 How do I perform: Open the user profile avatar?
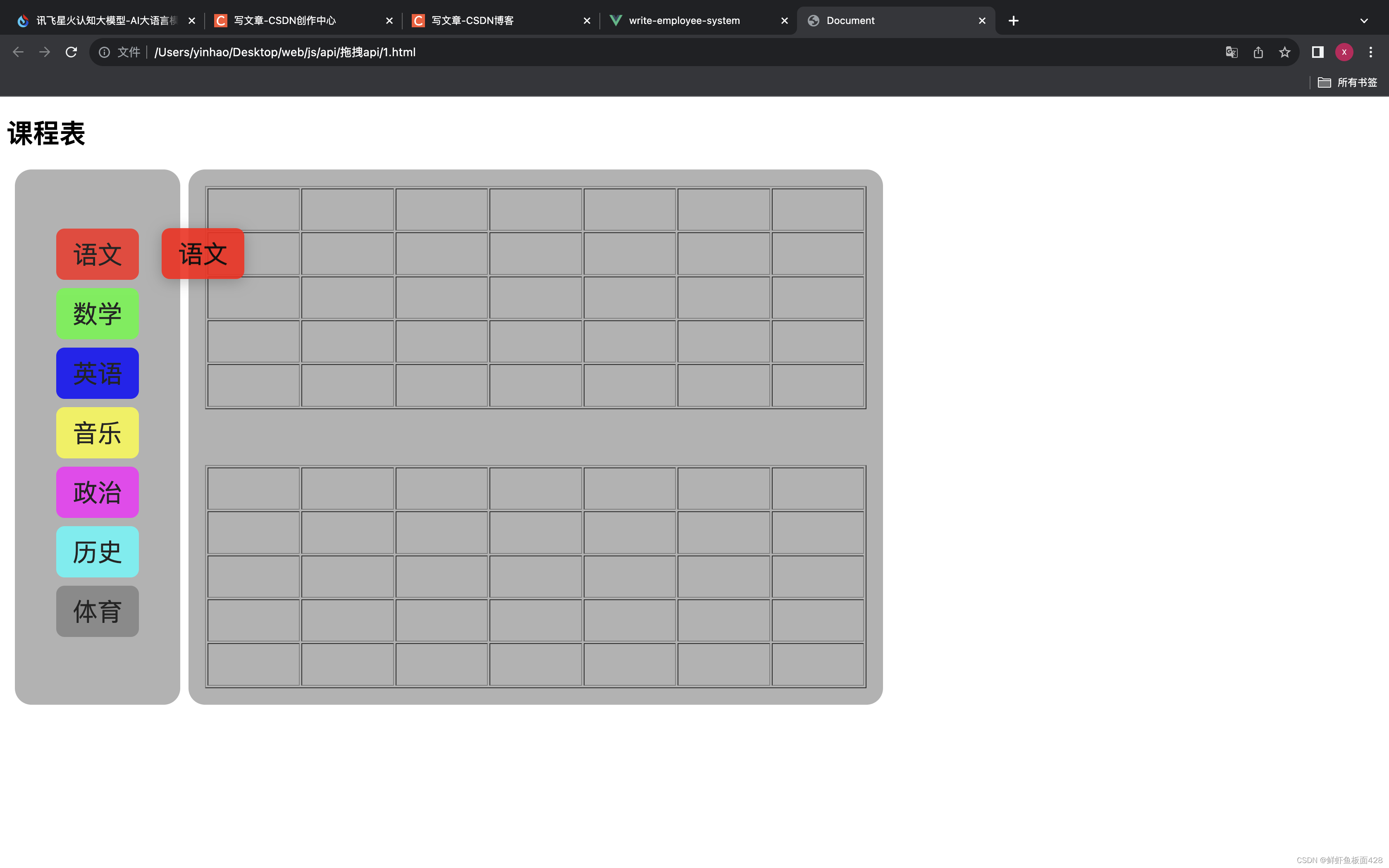pos(1344,52)
